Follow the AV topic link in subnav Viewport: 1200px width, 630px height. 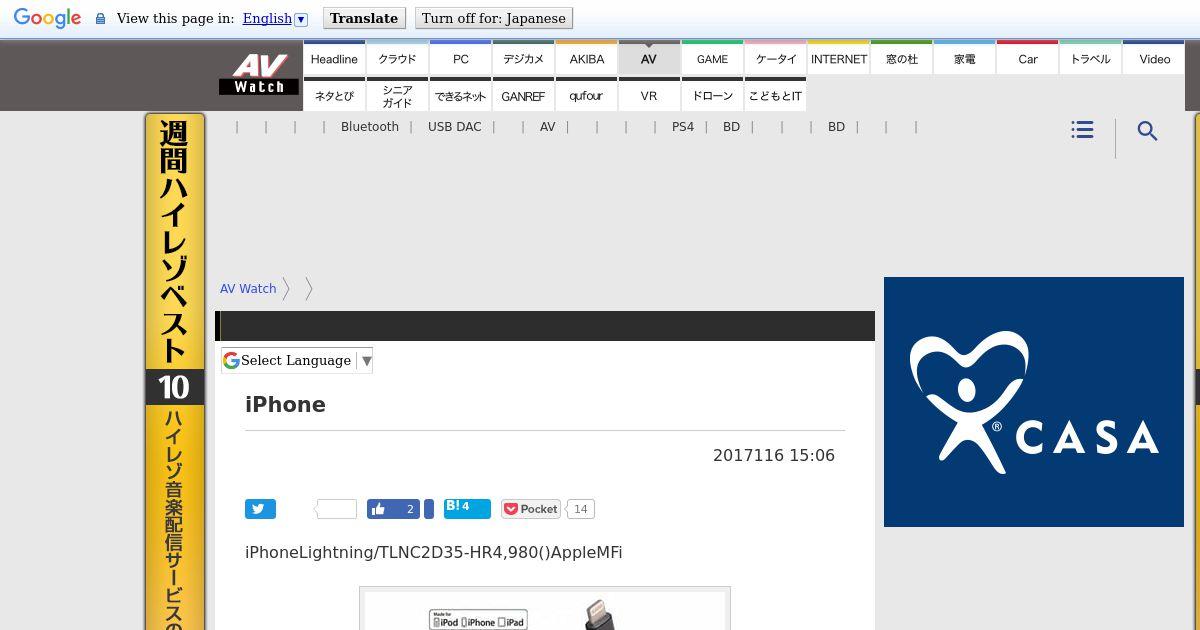point(547,127)
